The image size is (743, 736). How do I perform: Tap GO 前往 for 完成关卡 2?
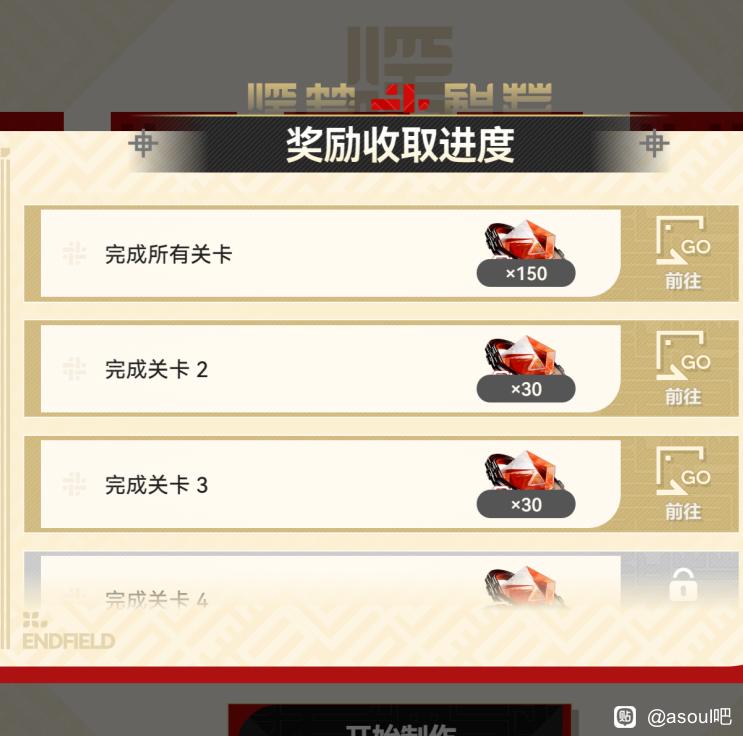coord(683,368)
